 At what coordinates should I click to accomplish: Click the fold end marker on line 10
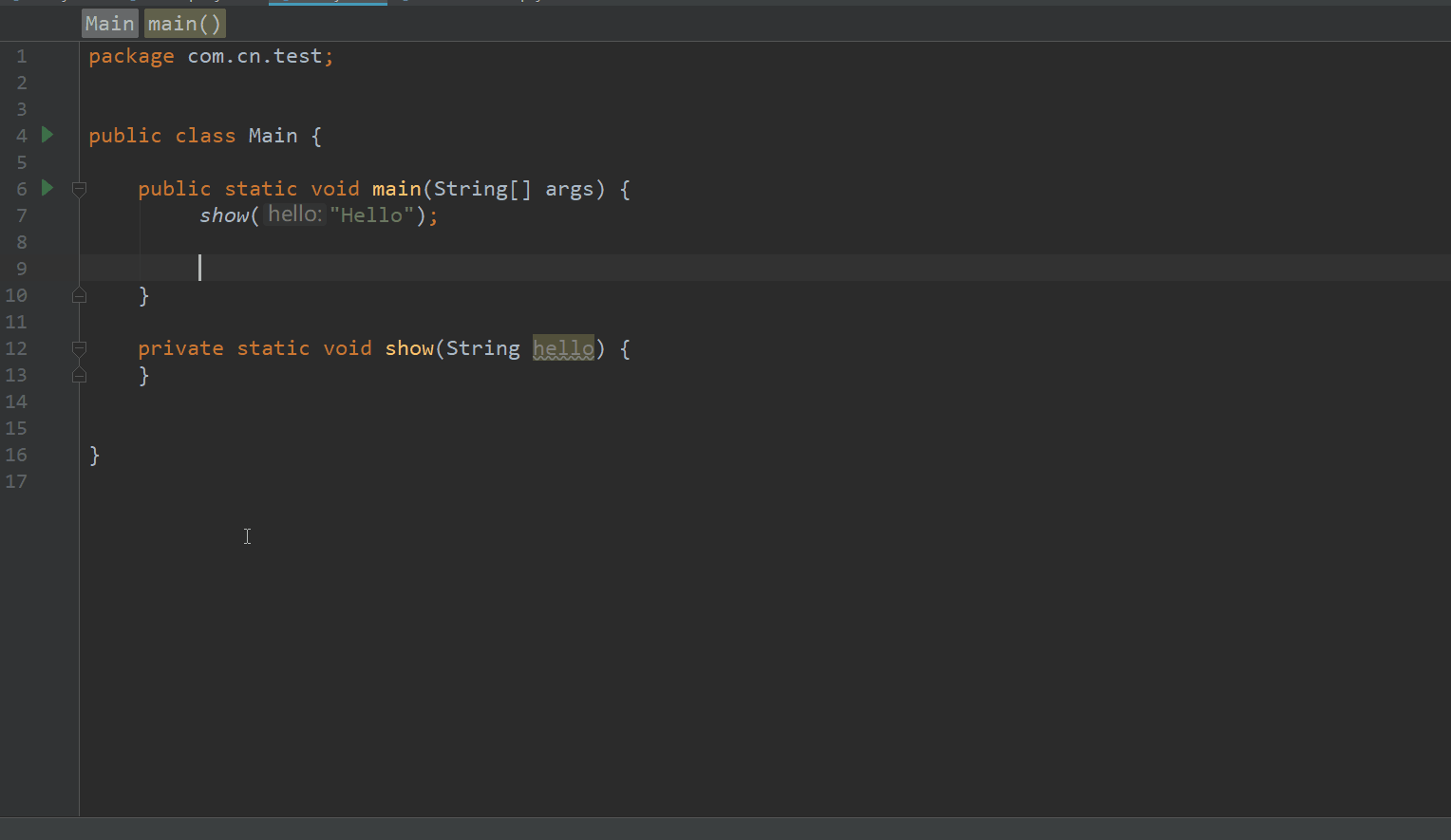pyautogui.click(x=80, y=295)
